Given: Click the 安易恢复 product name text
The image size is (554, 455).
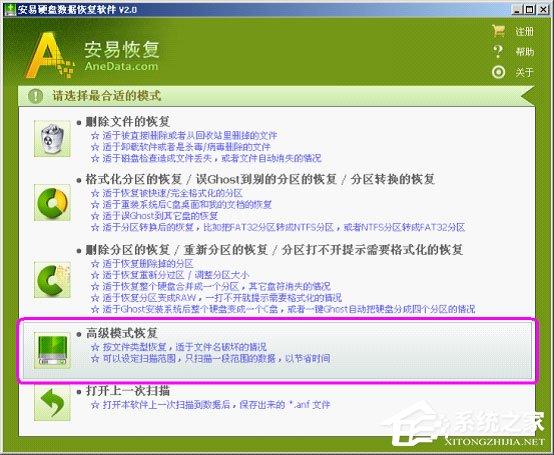Looking at the screenshot, I should coord(122,49).
